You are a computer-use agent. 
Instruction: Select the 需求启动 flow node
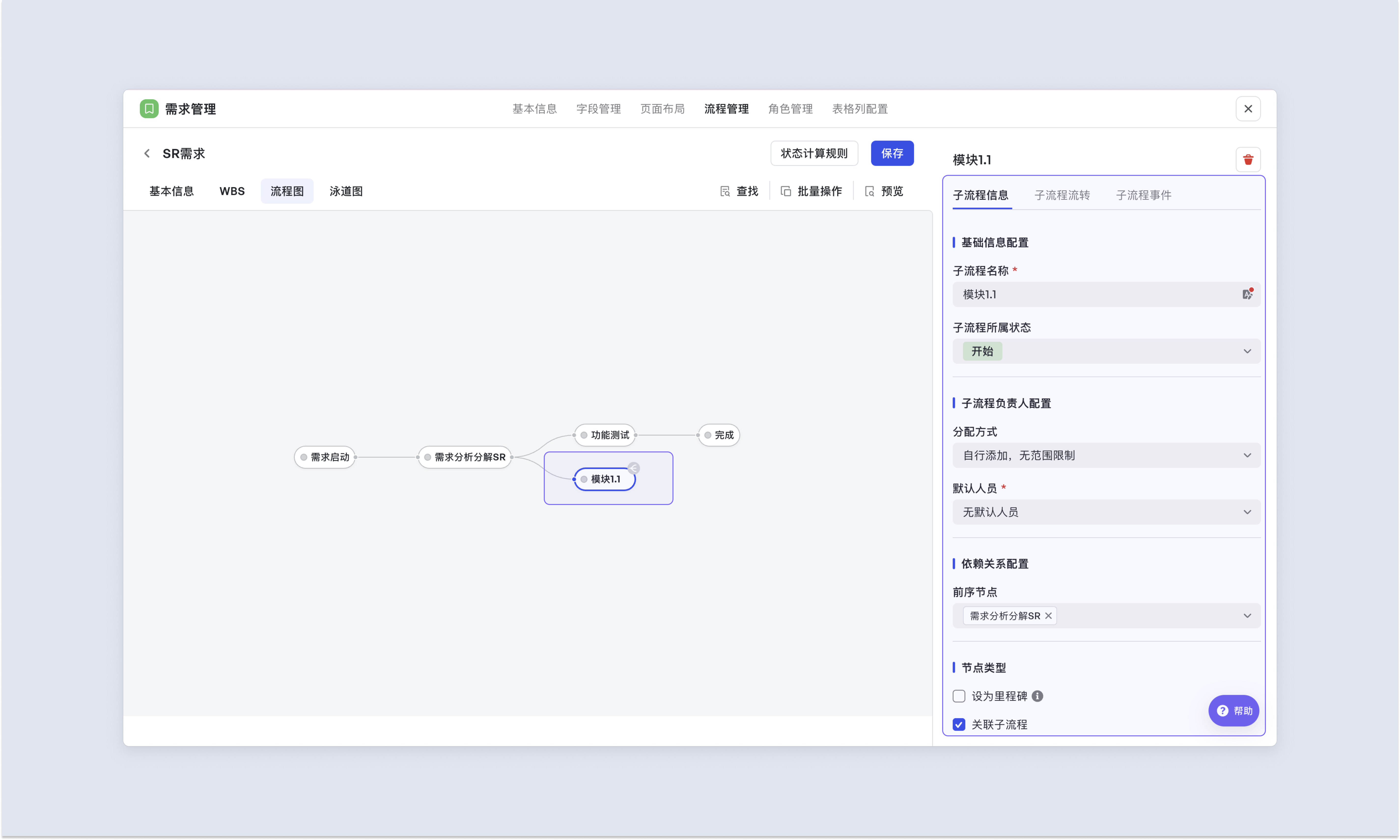coord(325,457)
